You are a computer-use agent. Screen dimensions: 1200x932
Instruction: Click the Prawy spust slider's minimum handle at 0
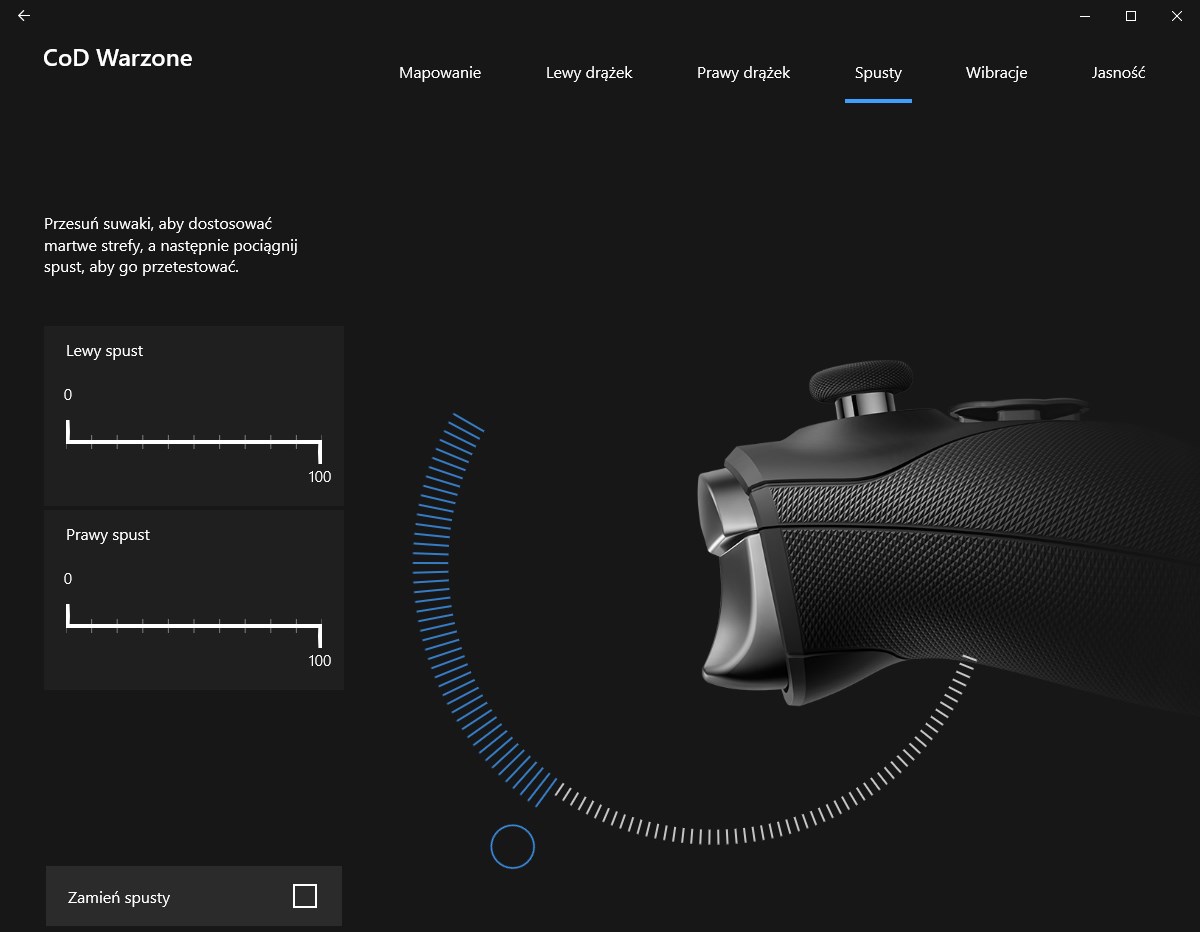68,617
